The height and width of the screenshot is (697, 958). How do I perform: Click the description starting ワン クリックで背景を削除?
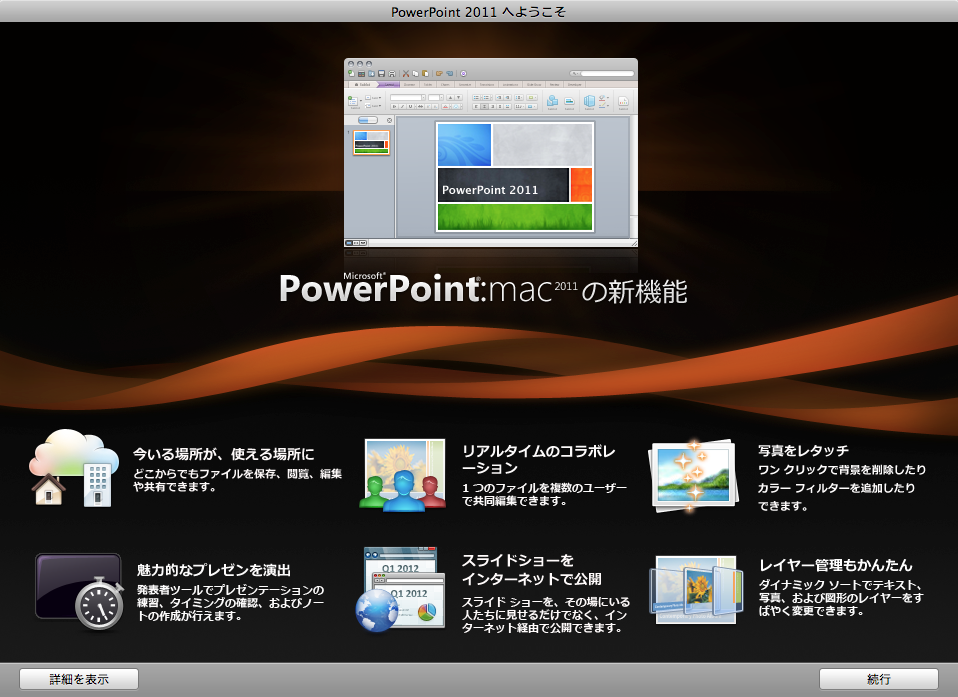coord(842,487)
